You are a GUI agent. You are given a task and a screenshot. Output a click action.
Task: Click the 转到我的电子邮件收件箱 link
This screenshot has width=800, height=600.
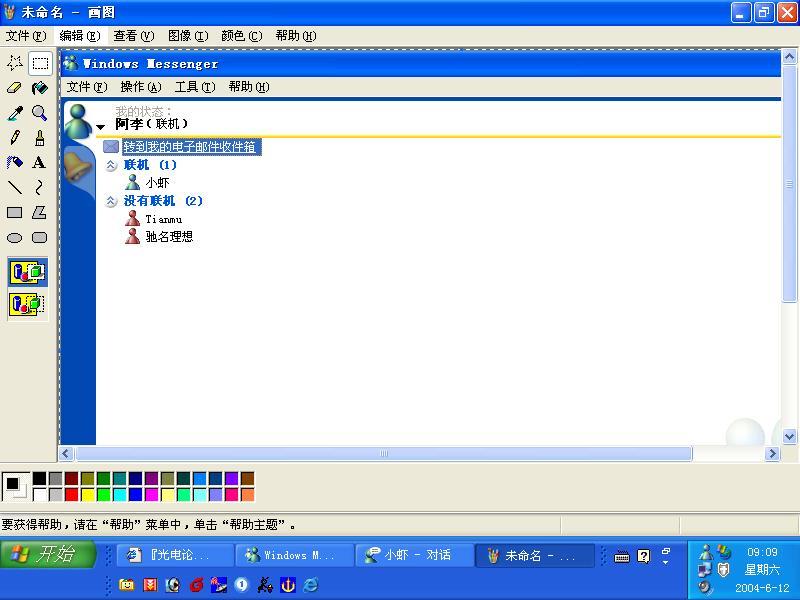[190, 147]
